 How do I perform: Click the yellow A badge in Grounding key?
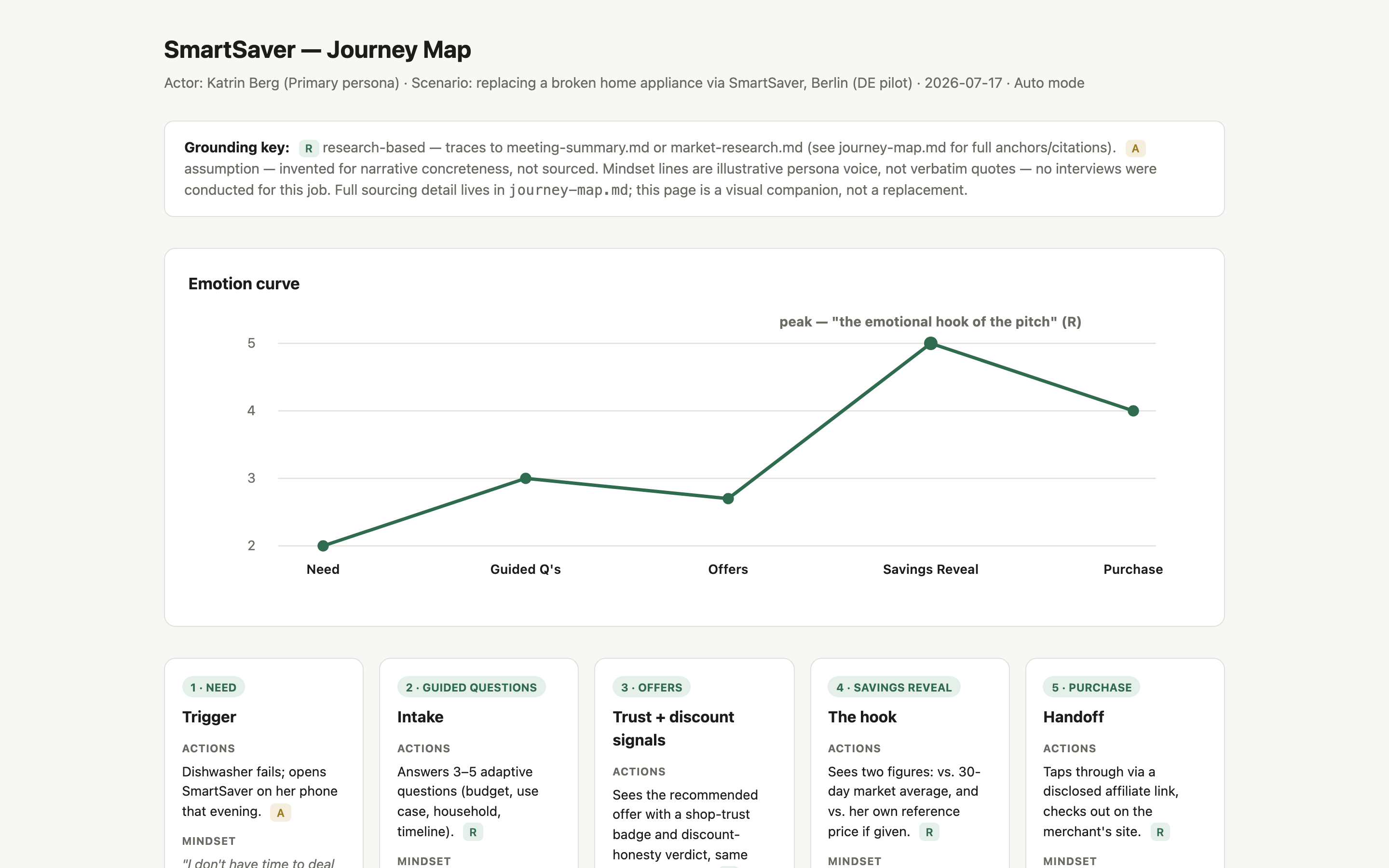(1135, 149)
